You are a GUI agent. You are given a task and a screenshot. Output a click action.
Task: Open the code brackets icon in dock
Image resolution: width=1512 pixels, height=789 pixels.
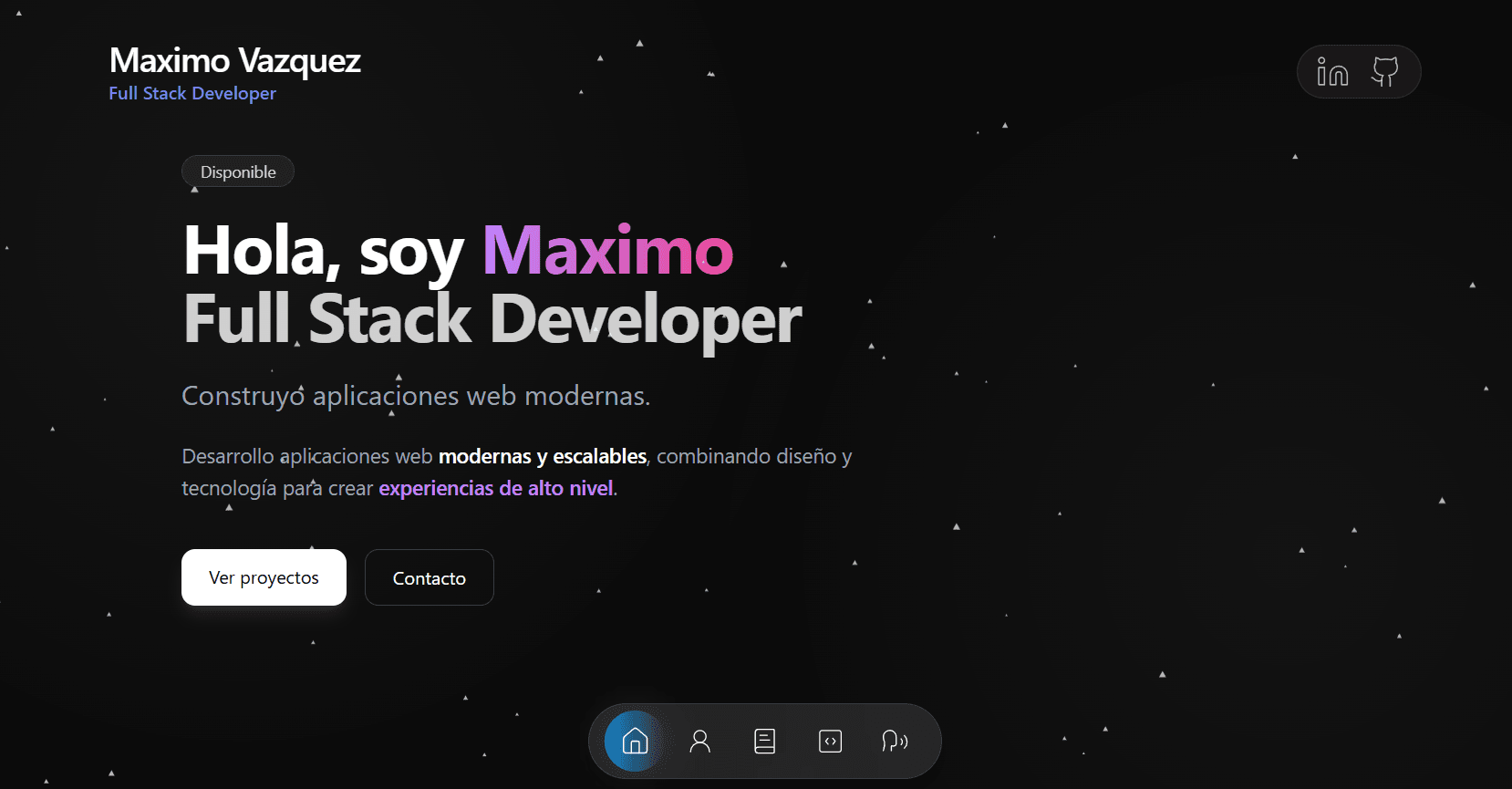tap(830, 741)
